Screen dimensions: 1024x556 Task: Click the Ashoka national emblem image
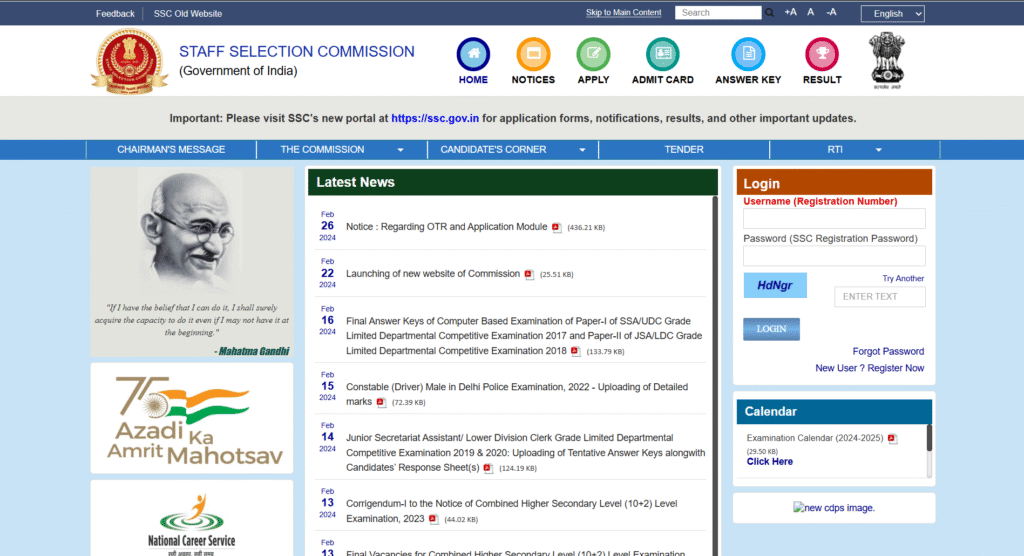click(x=886, y=60)
